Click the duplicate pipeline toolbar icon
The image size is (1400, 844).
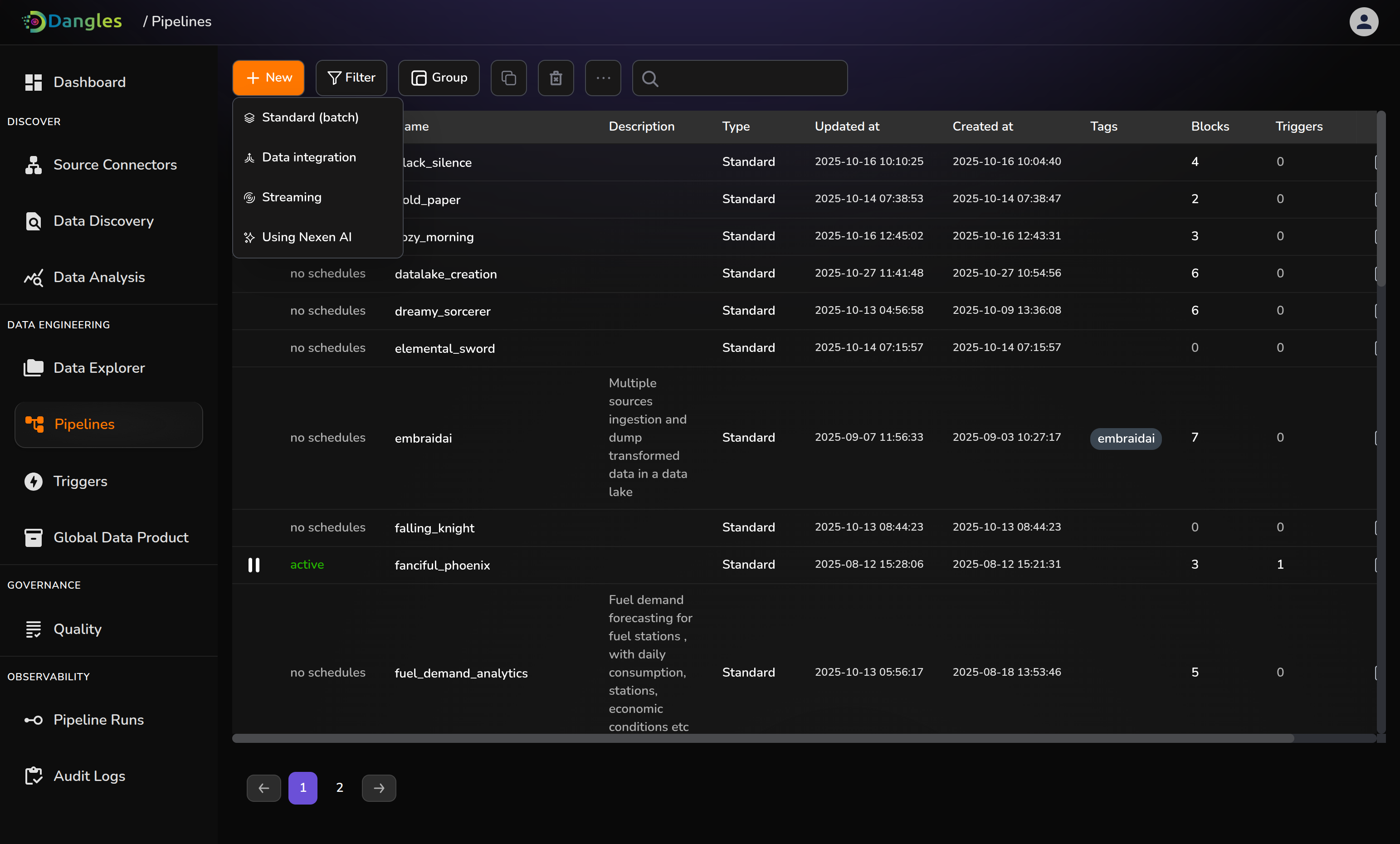[x=508, y=78]
